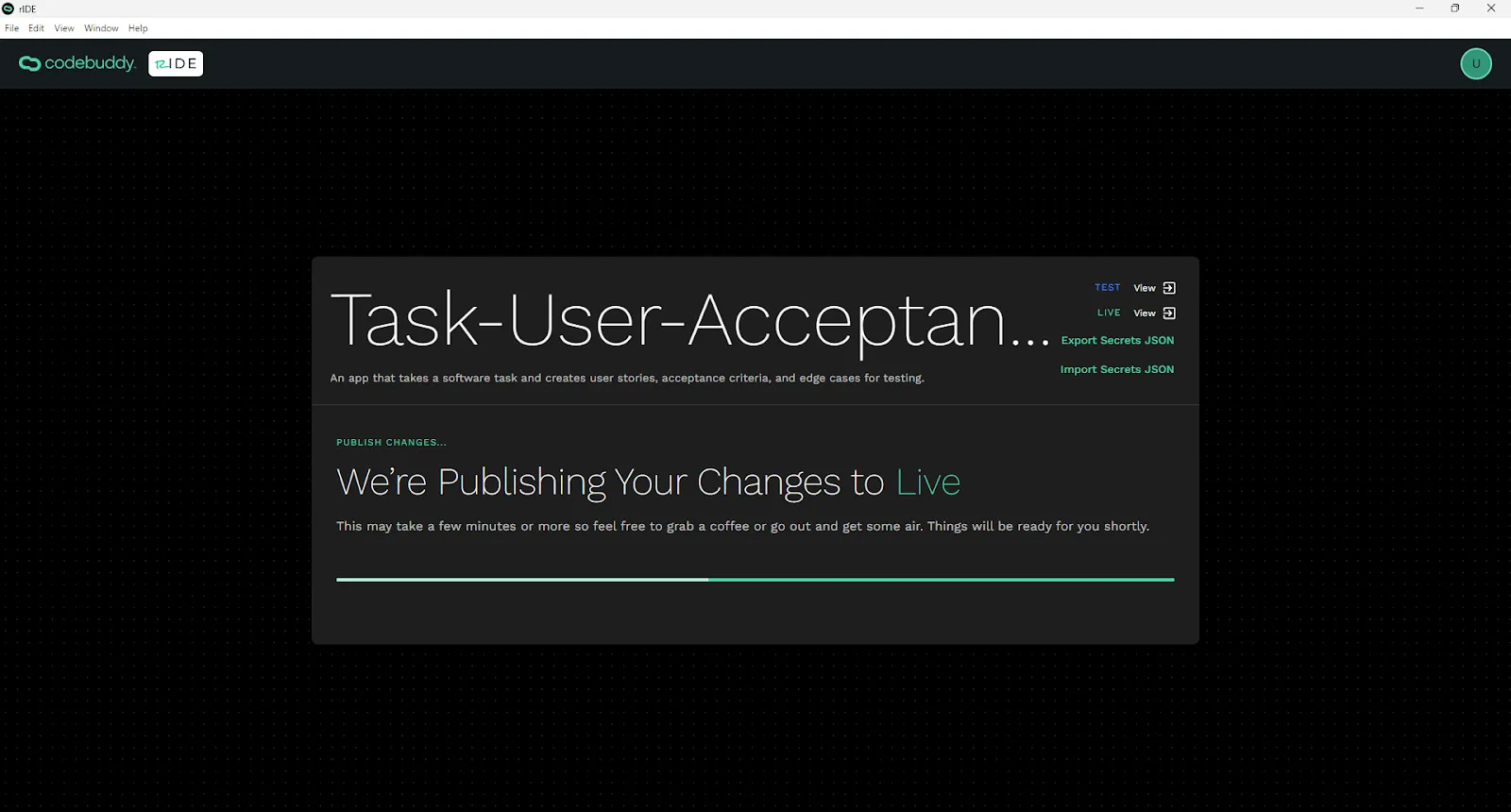Open the Edit menu
Viewport: 1511px width, 812px height.
tap(36, 28)
